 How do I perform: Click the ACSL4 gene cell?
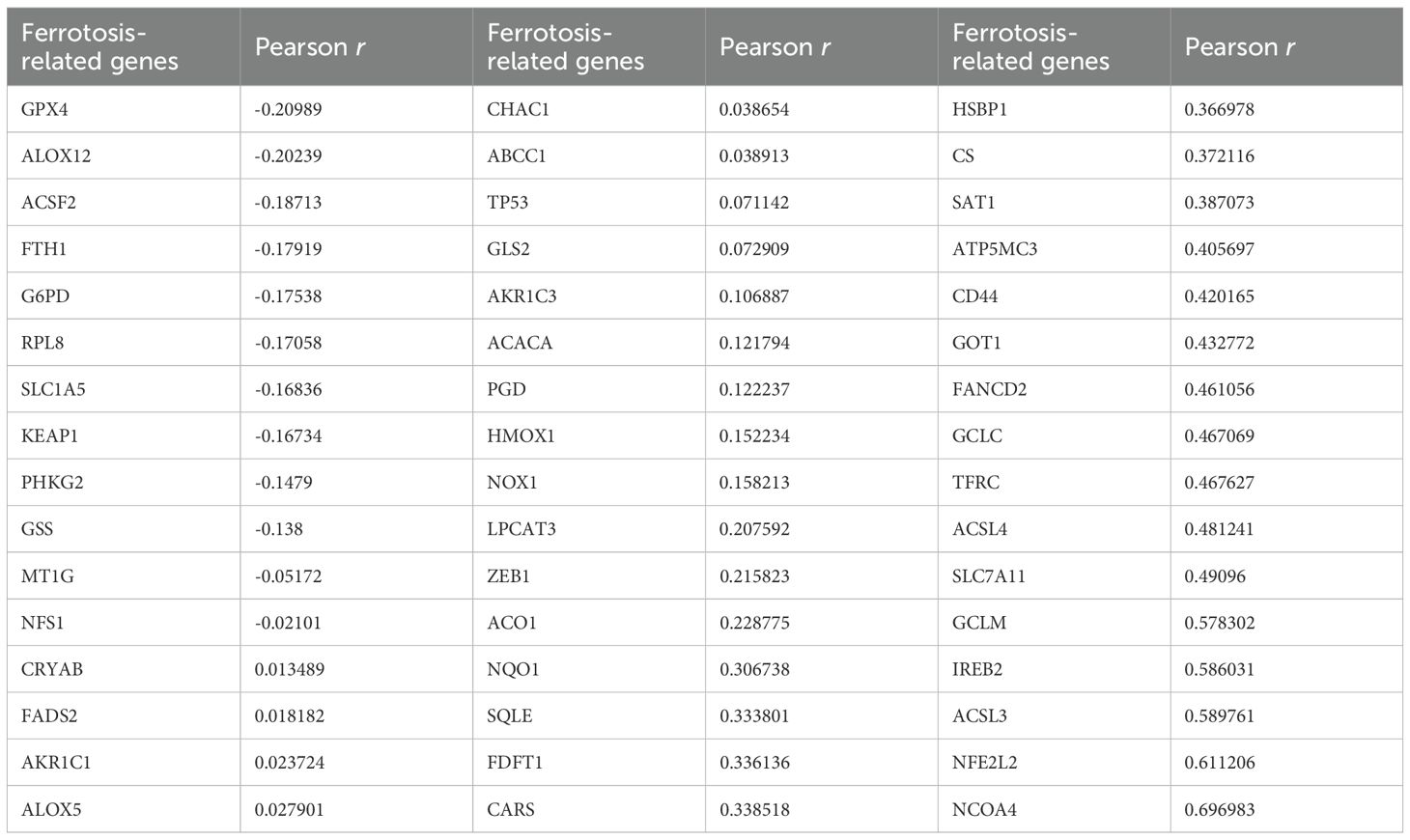point(979,529)
